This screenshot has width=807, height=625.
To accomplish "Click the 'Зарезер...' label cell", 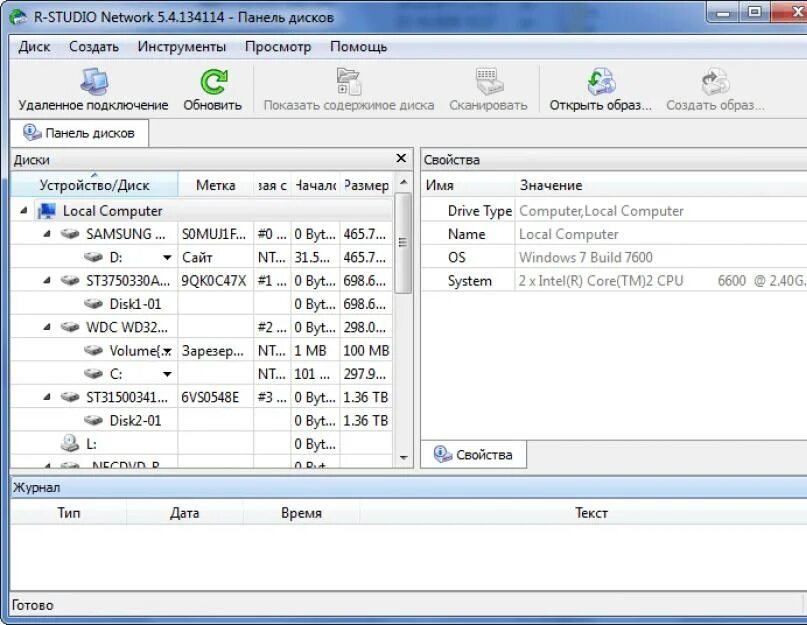I will click(x=216, y=351).
